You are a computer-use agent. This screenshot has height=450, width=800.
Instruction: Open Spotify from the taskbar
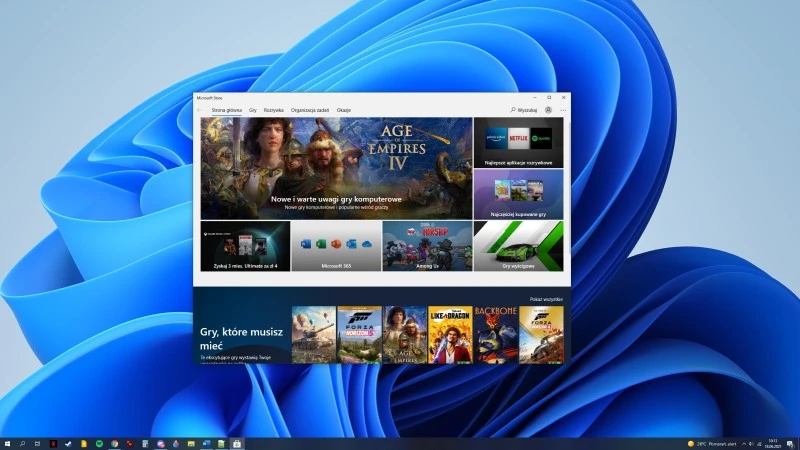coord(99,444)
